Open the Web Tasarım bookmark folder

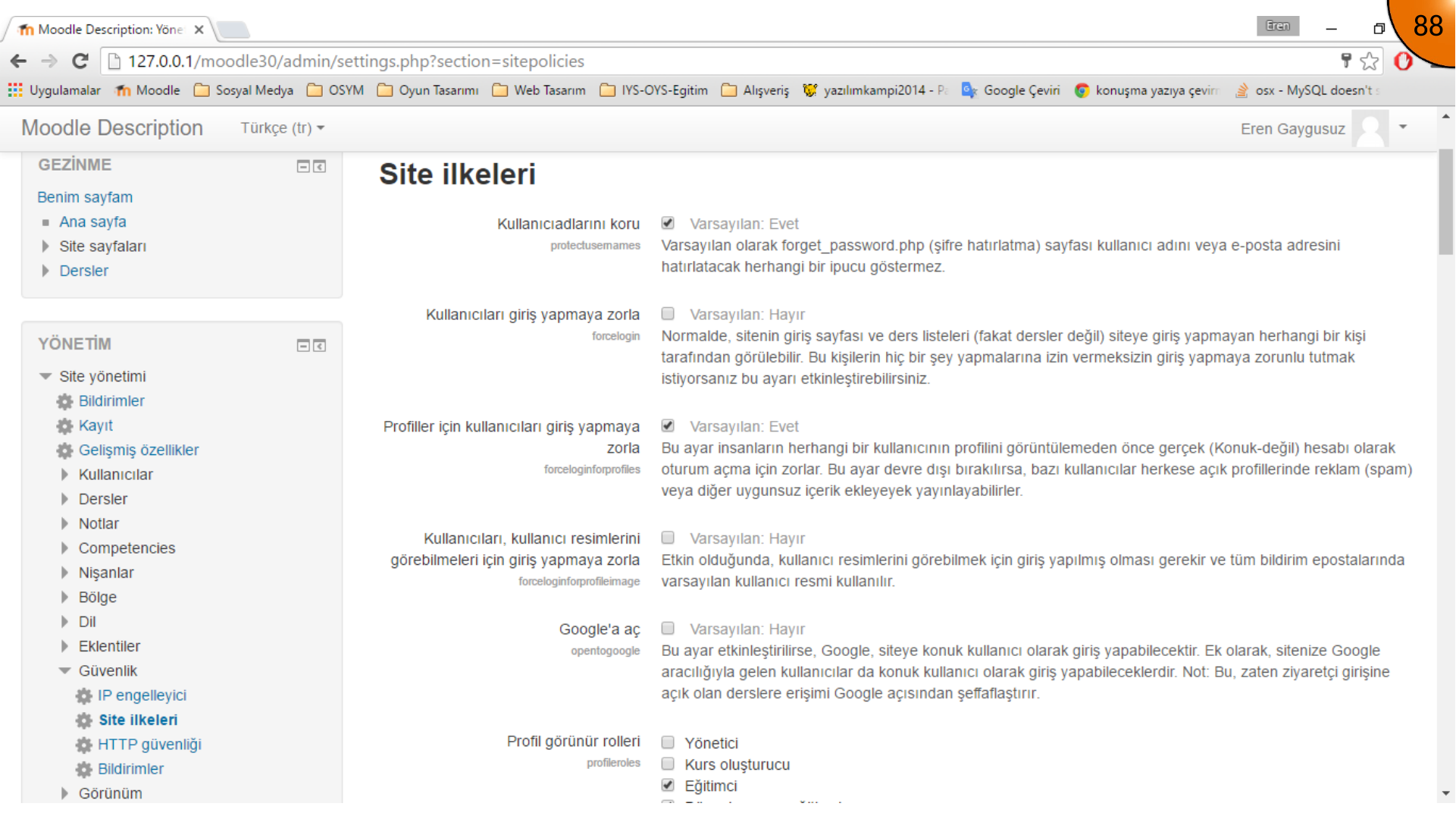[x=539, y=90]
